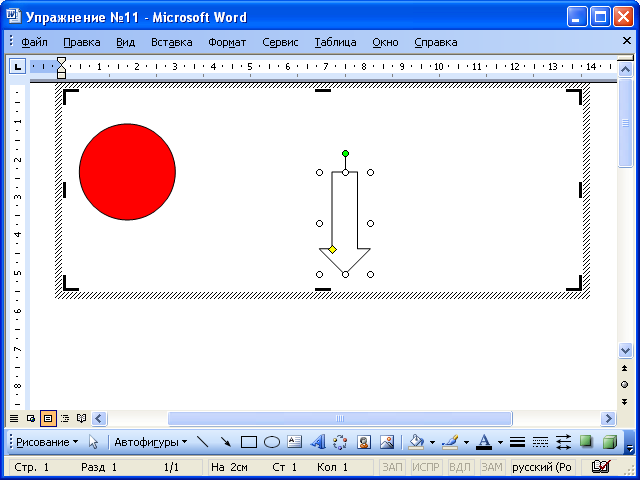Viewport: 640px width, 480px height.
Task: Open the Файл menu
Action: coord(34,42)
